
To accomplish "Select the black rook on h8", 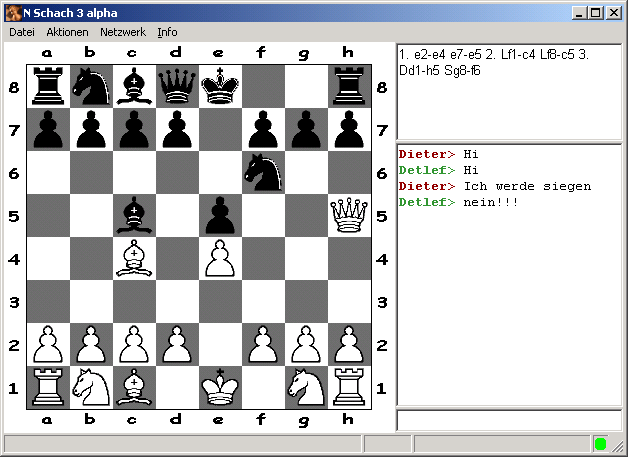I will click(x=349, y=87).
